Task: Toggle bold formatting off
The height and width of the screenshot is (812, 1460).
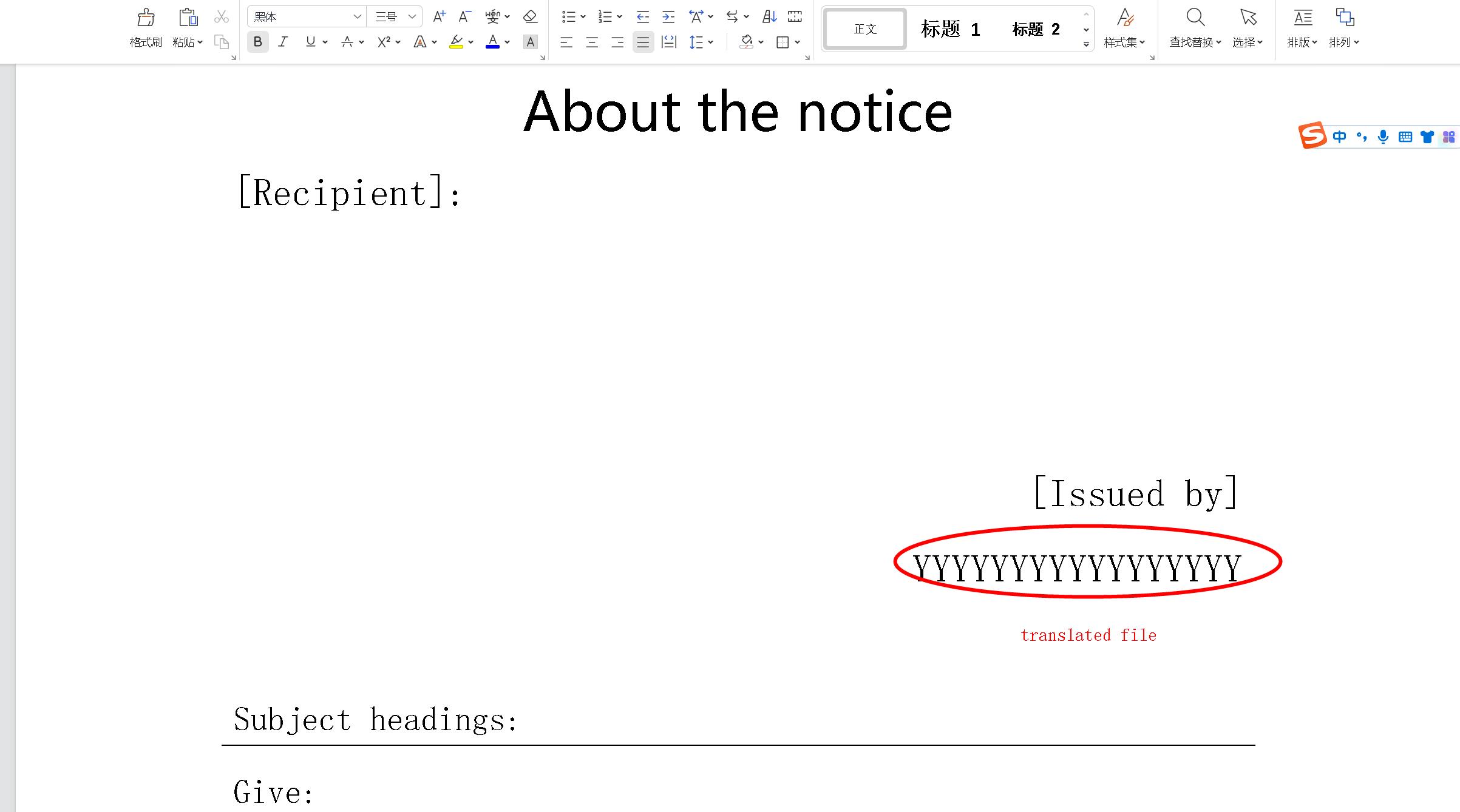Action: pyautogui.click(x=257, y=42)
